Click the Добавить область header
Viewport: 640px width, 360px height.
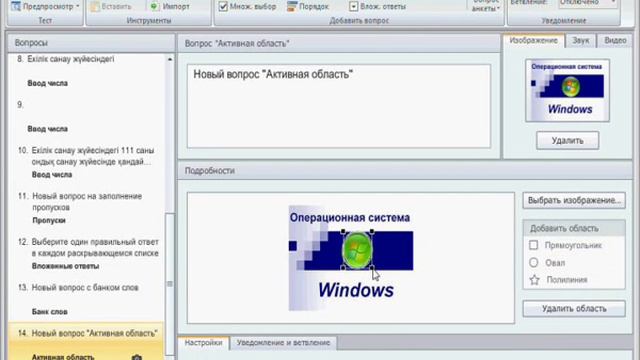(x=574, y=228)
